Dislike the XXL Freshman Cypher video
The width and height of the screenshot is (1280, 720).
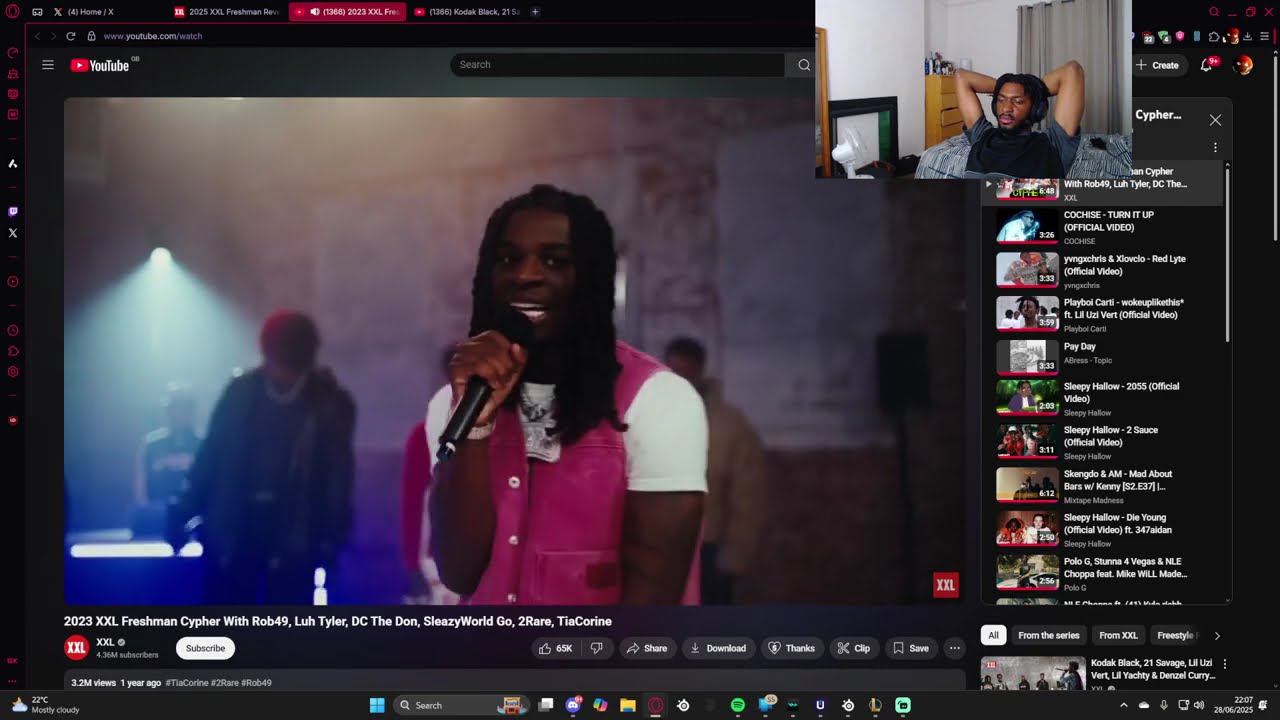click(597, 648)
